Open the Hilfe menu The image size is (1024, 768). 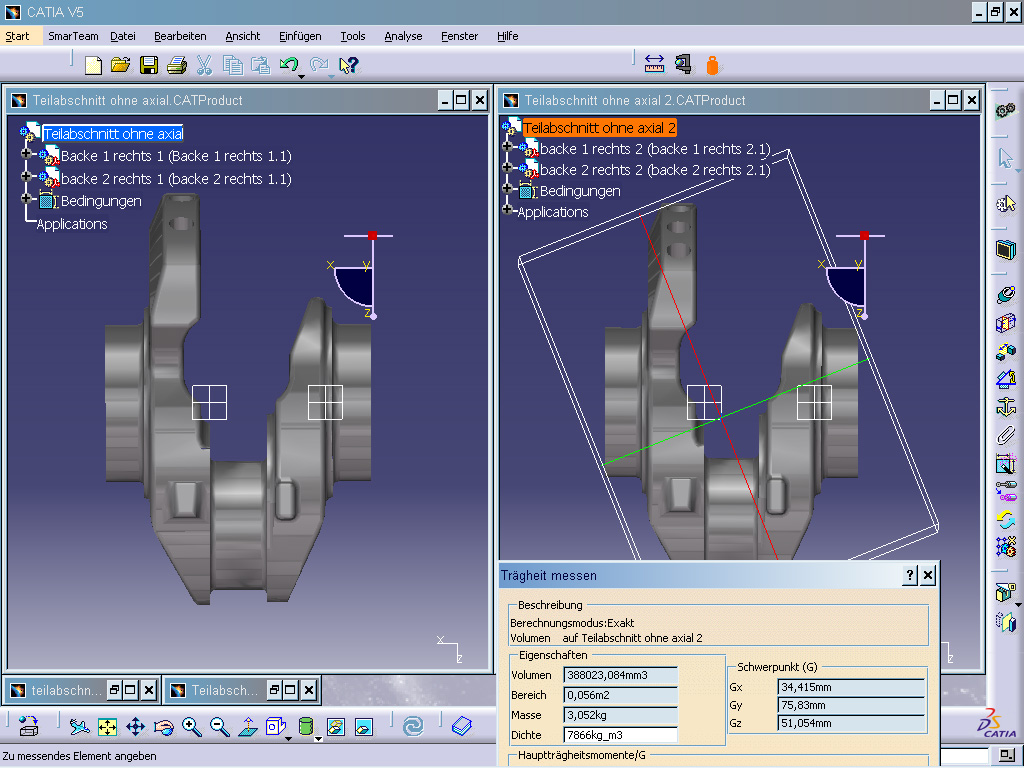507,36
